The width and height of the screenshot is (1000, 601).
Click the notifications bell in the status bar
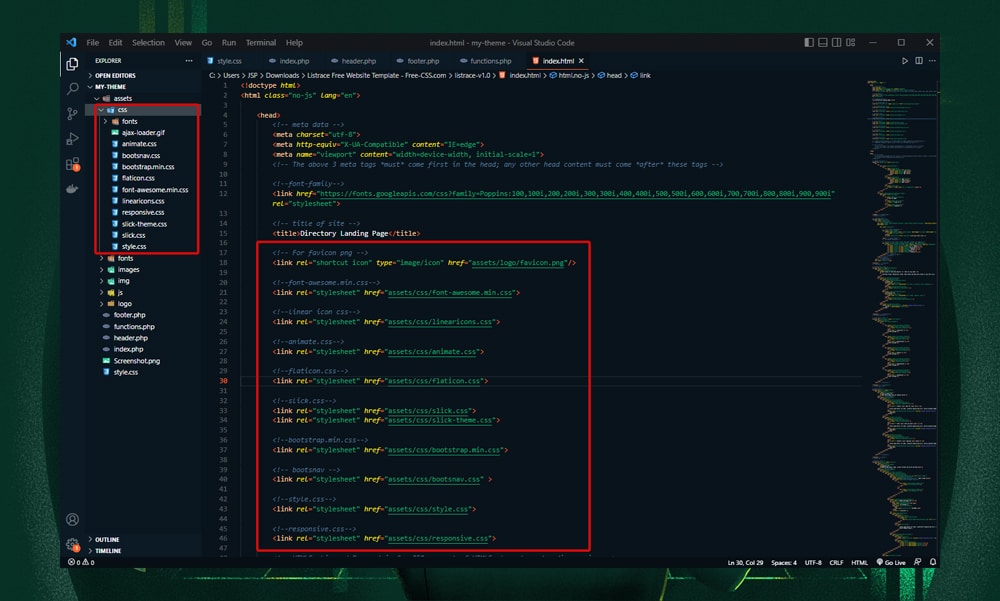(x=932, y=562)
